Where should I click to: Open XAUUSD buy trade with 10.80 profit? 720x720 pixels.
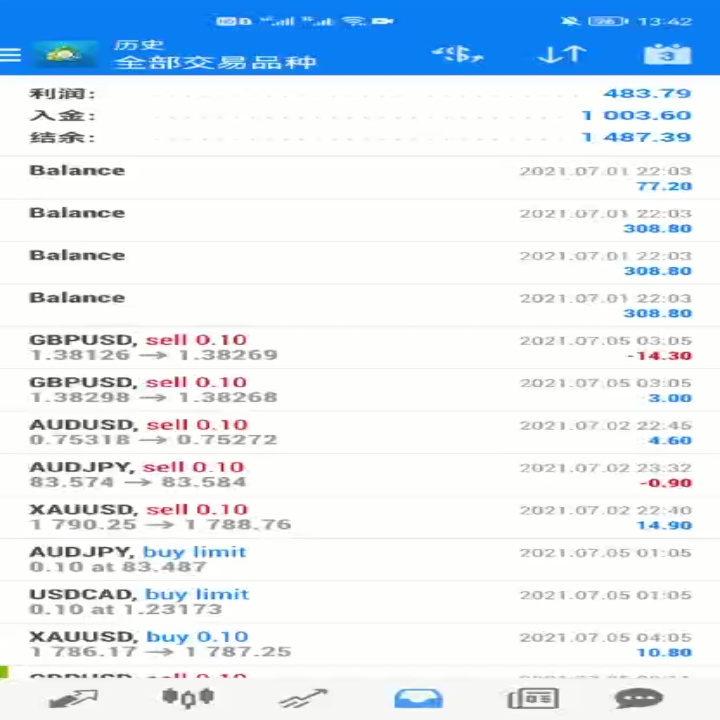pos(360,644)
